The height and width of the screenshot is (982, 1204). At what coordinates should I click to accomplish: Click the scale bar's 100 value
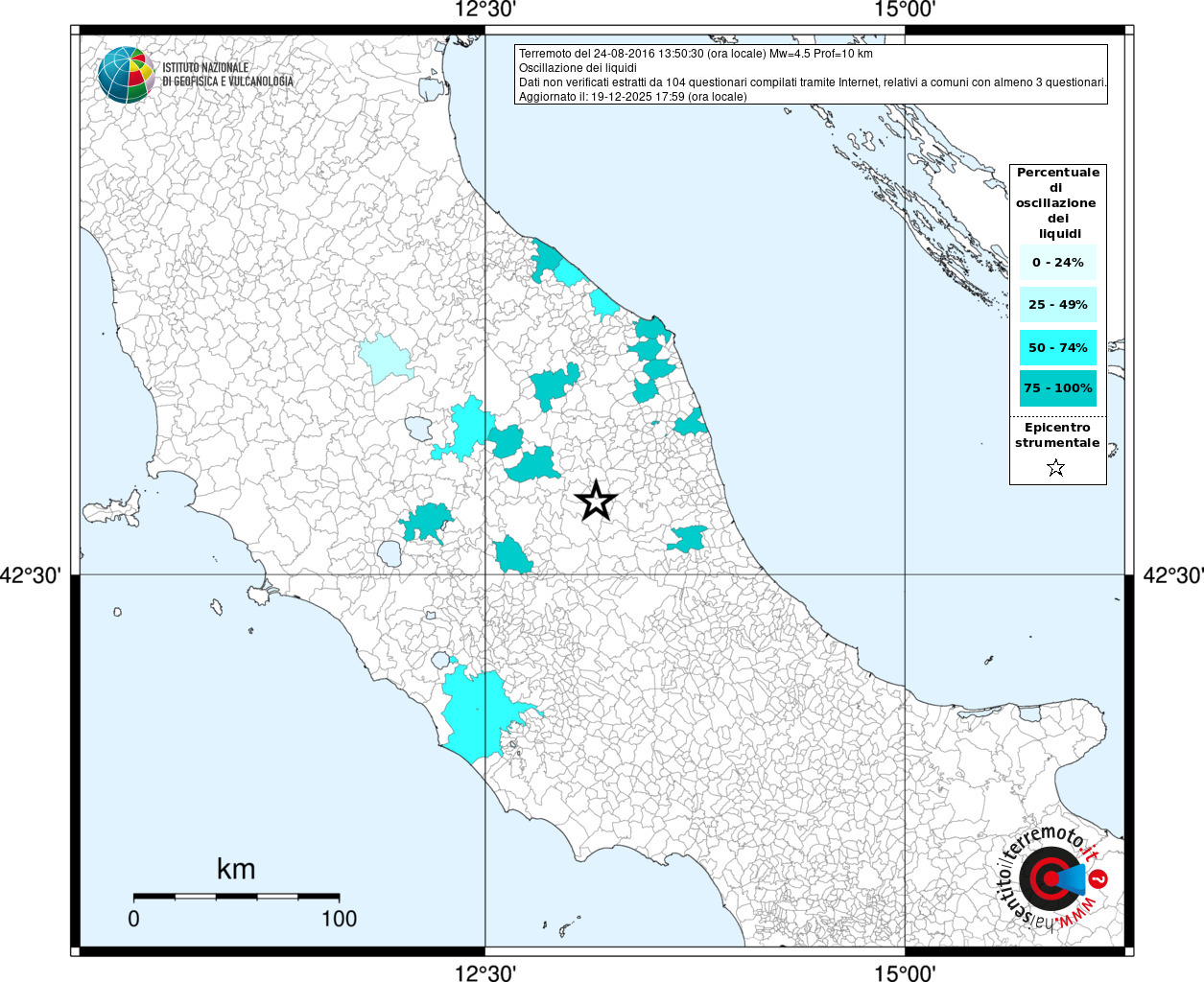pos(339,919)
